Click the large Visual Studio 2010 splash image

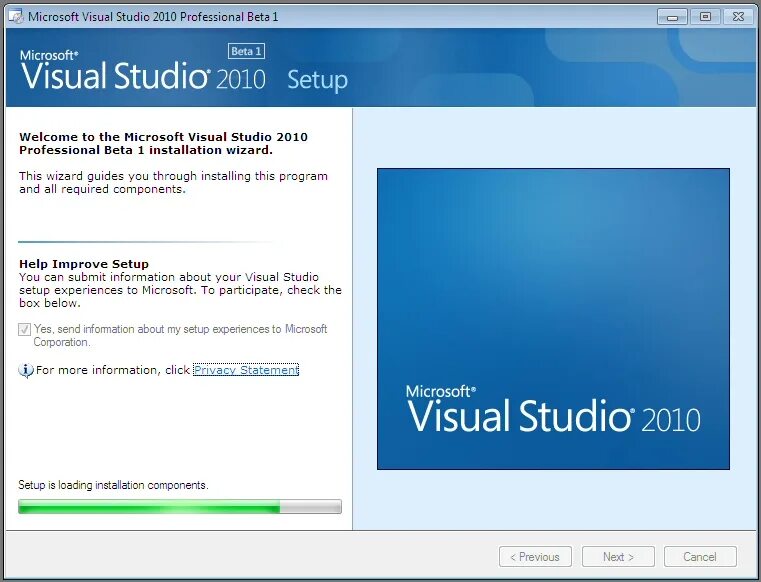pos(553,319)
